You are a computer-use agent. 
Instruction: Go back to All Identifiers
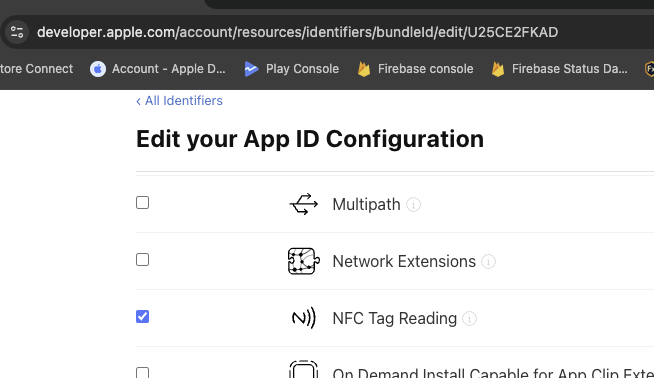pos(179,101)
